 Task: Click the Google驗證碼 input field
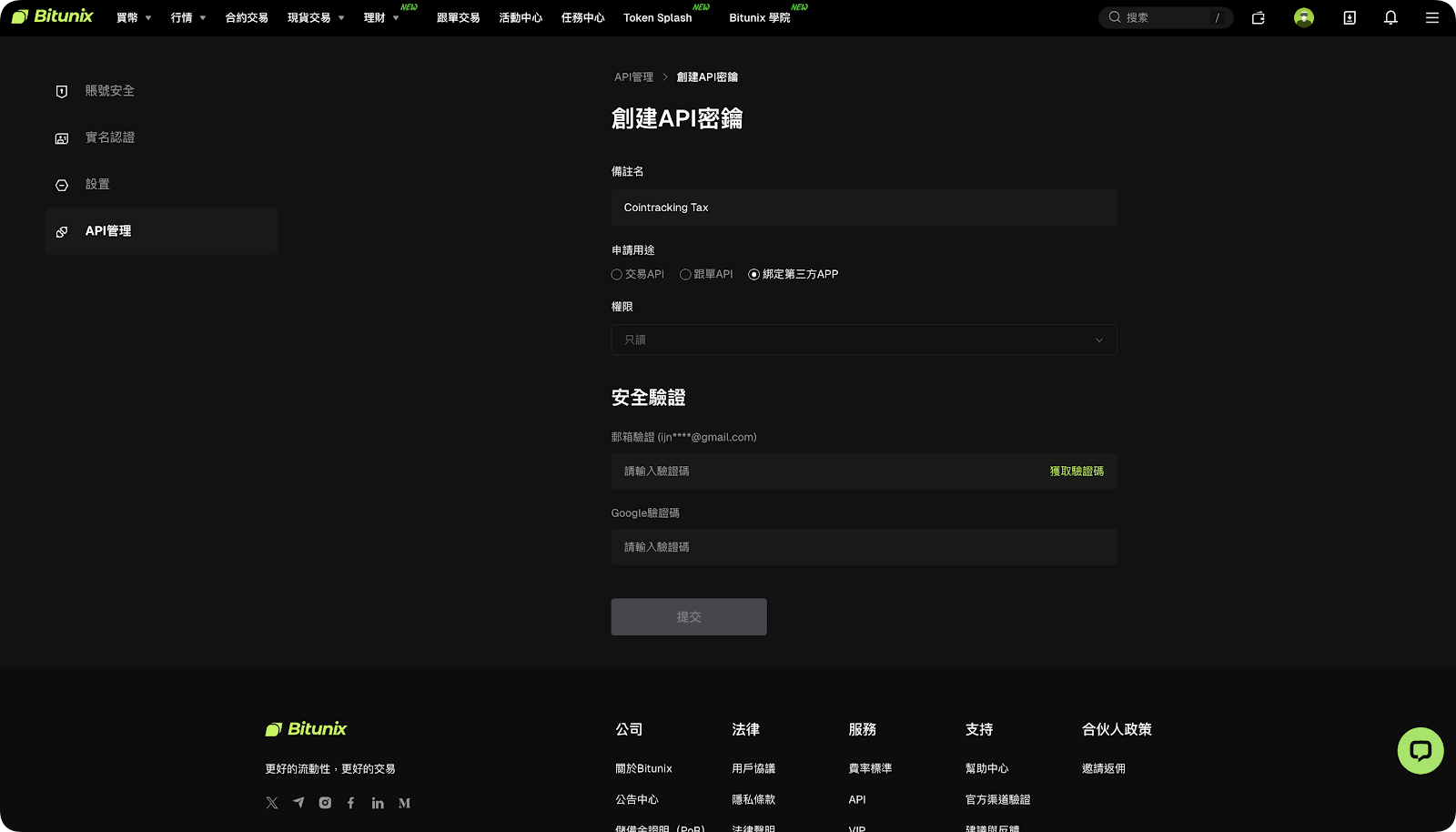[863, 547]
